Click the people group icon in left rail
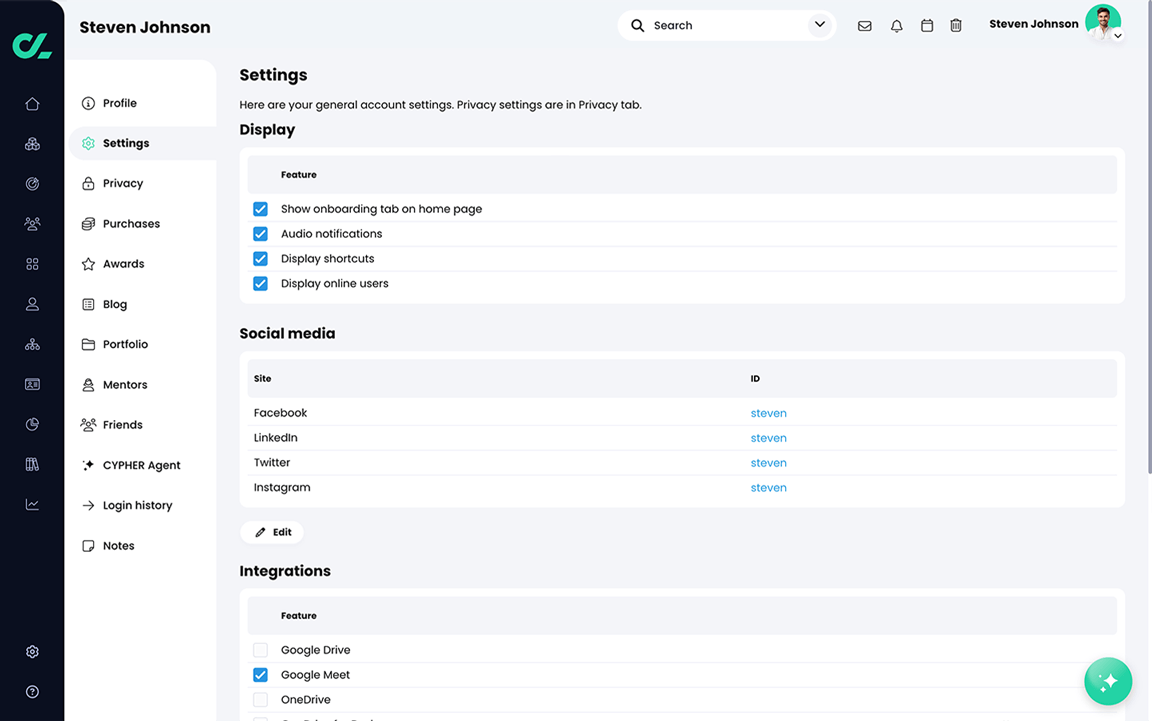The image size is (1152, 721). (x=32, y=223)
